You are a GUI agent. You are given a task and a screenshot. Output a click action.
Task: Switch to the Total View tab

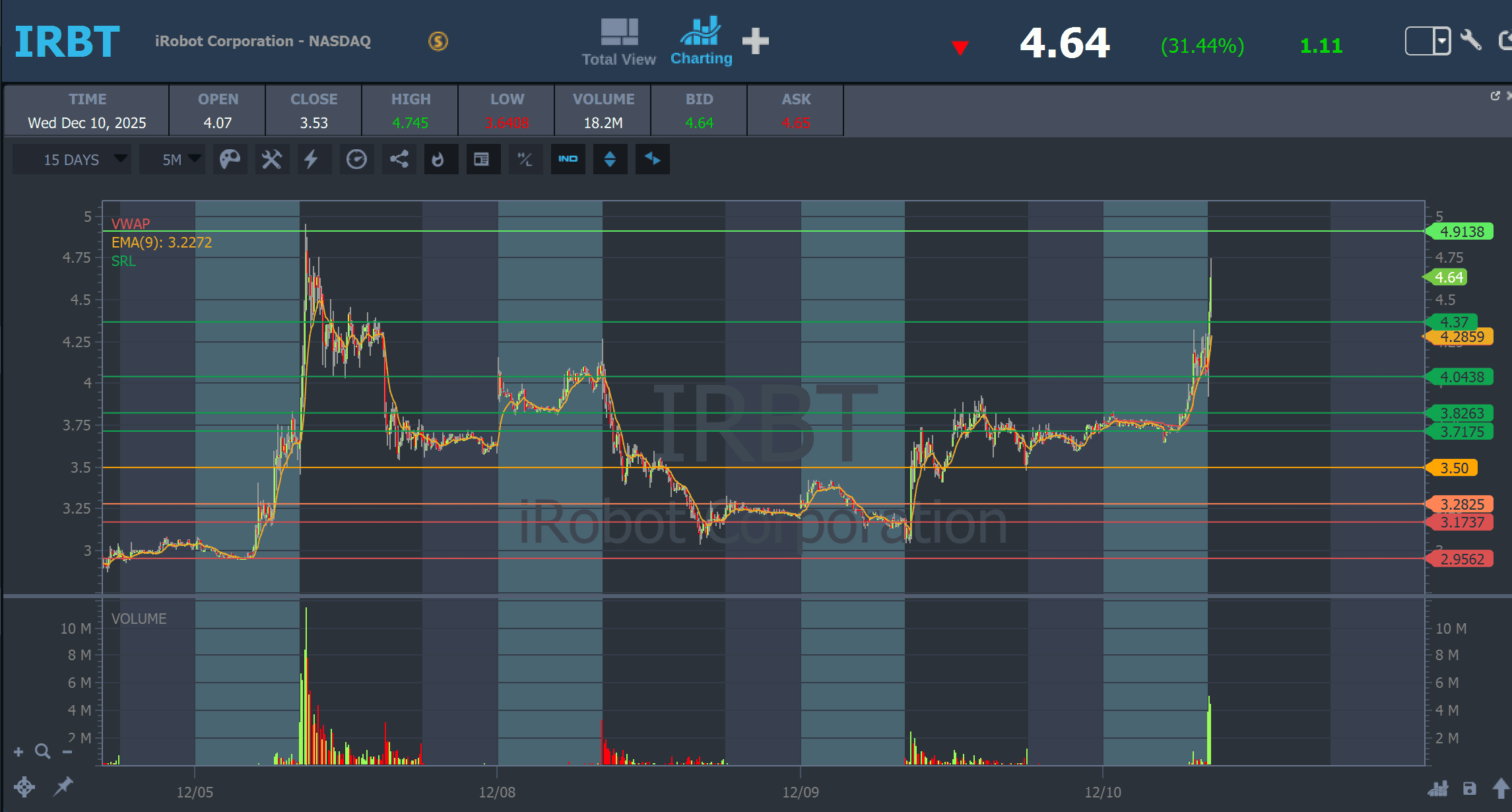click(618, 42)
